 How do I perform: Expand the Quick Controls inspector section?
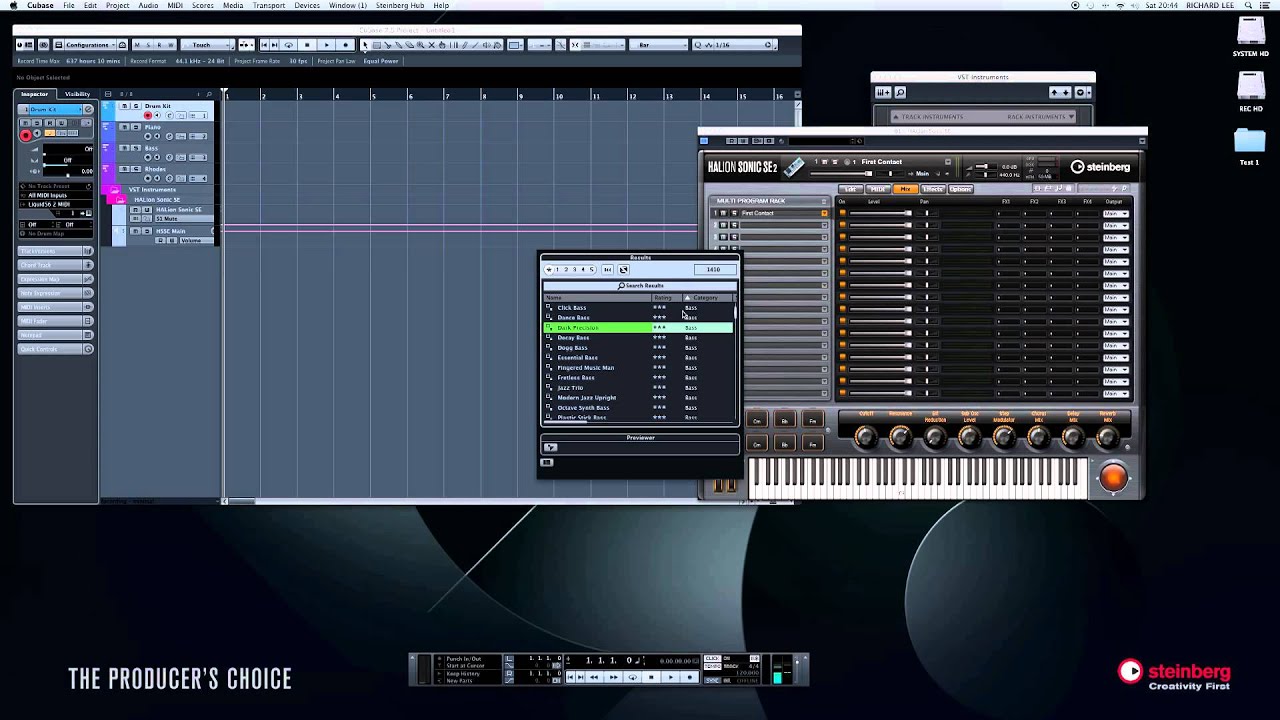[x=56, y=349]
